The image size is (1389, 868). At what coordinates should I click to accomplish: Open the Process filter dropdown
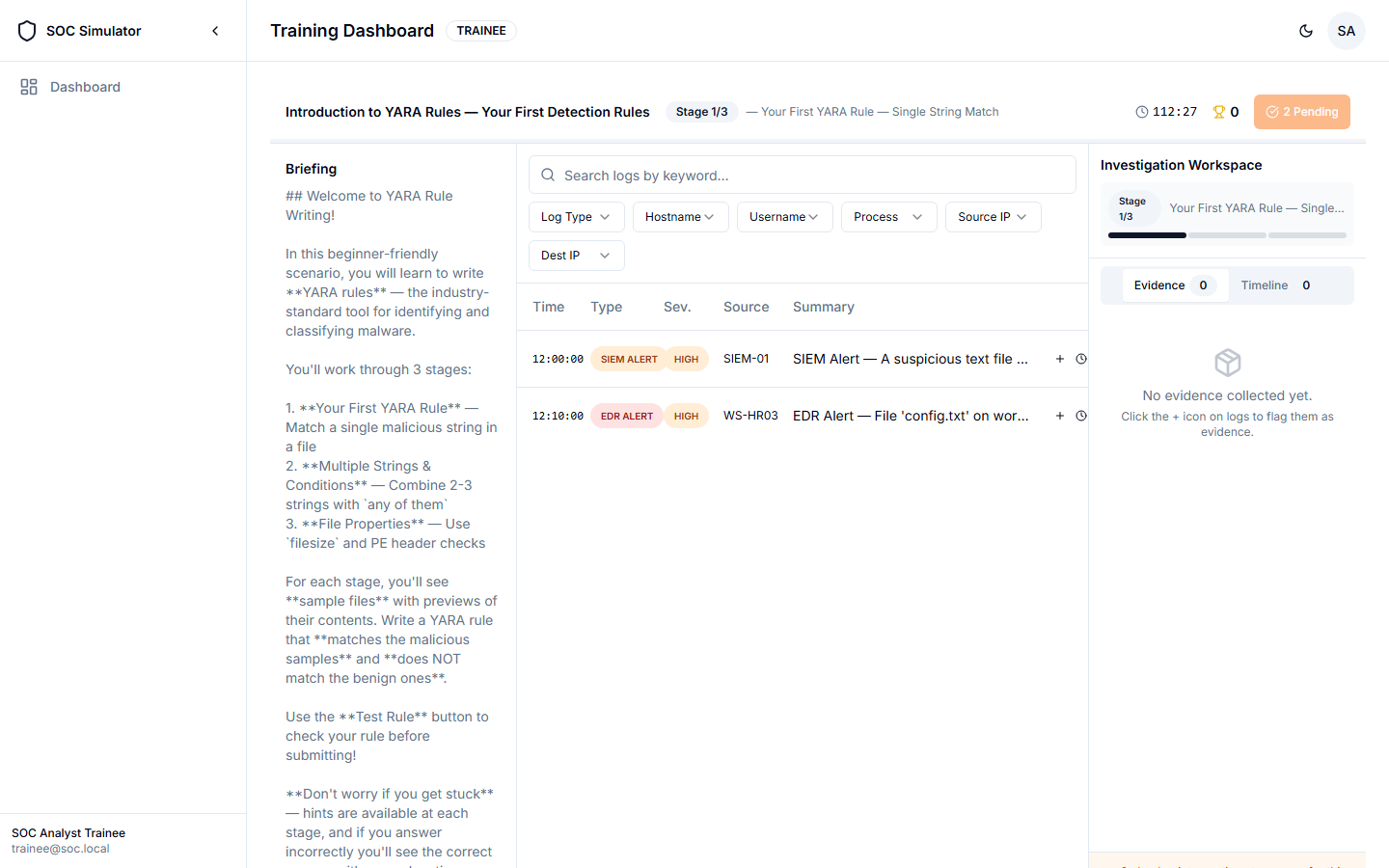coord(888,217)
